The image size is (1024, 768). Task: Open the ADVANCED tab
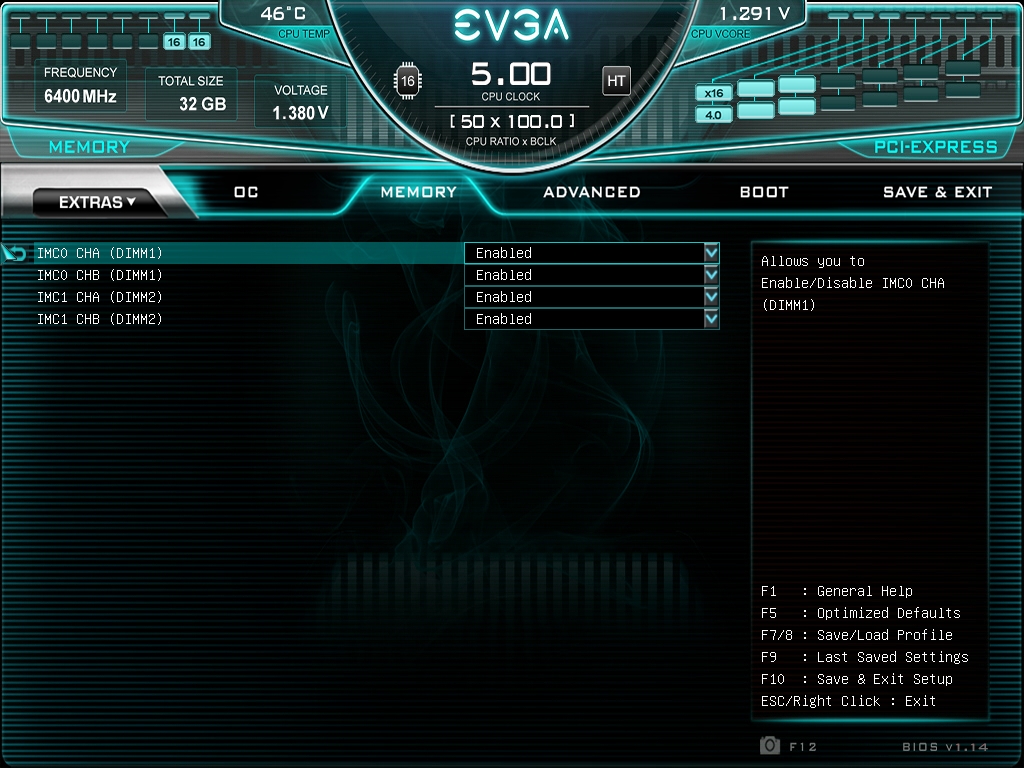tap(592, 192)
